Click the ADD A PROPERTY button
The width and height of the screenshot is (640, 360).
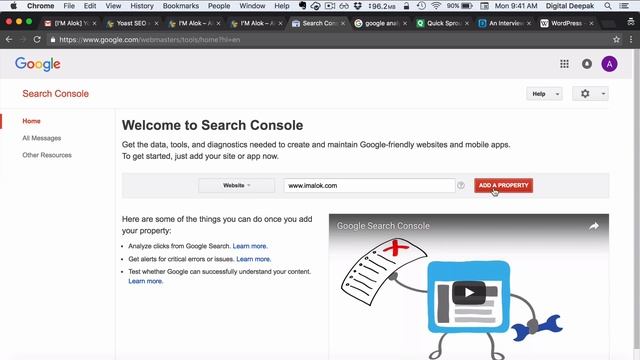[504, 185]
